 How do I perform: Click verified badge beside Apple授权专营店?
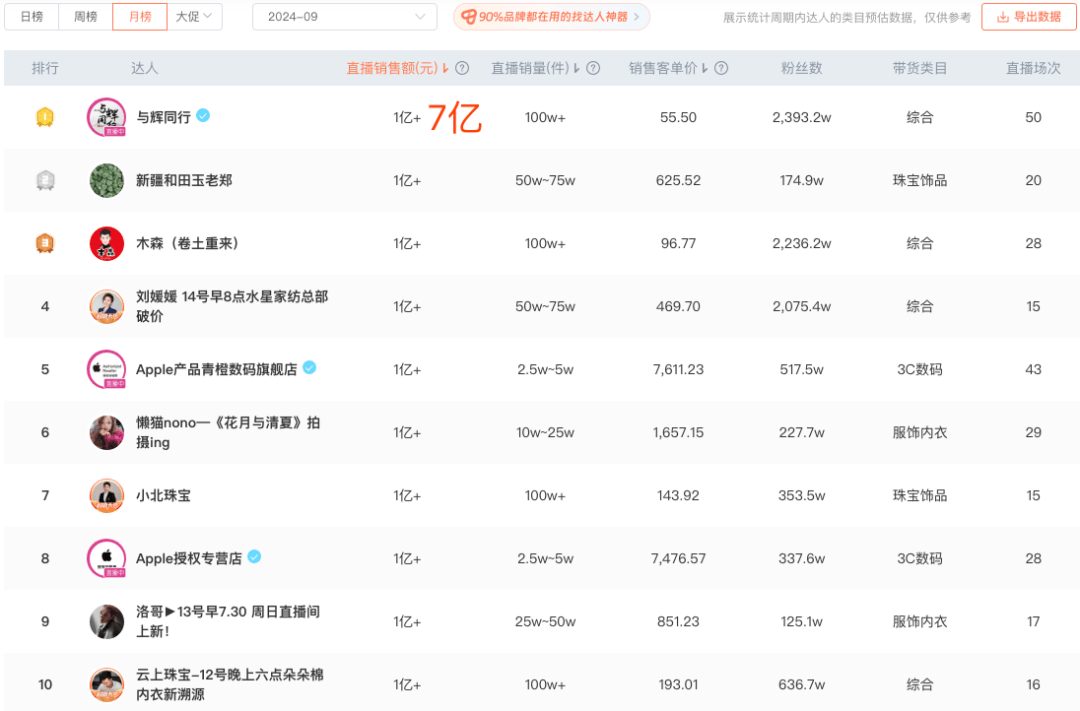coord(254,557)
